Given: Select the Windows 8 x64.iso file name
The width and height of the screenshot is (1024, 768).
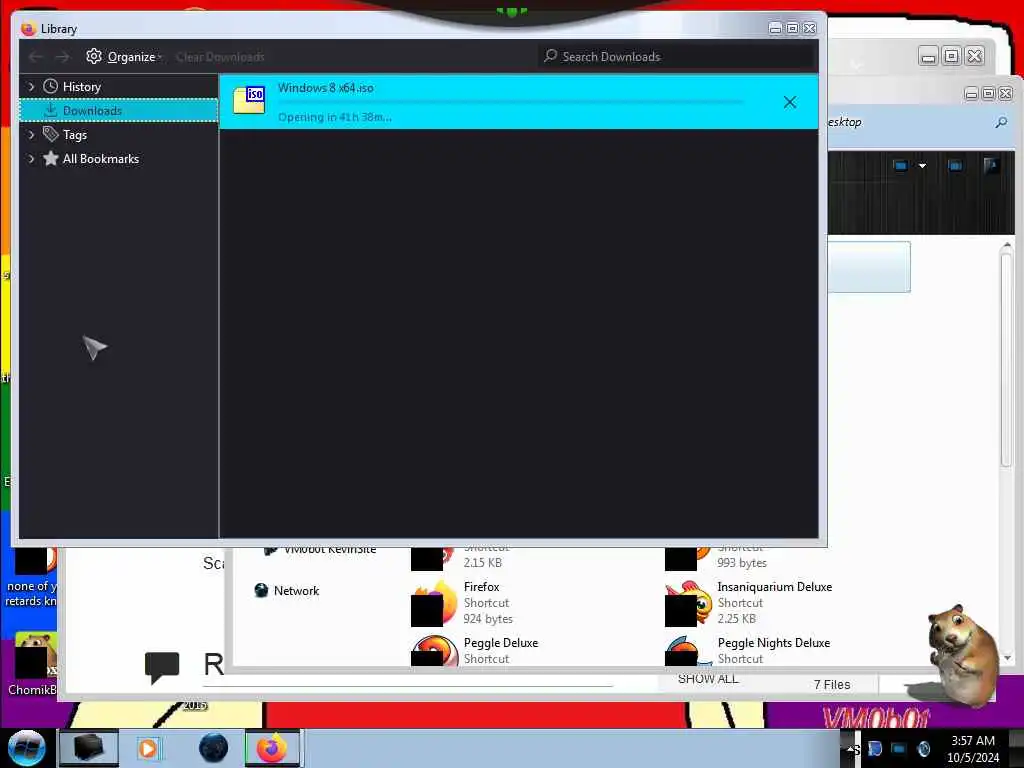Looking at the screenshot, I should [326, 88].
